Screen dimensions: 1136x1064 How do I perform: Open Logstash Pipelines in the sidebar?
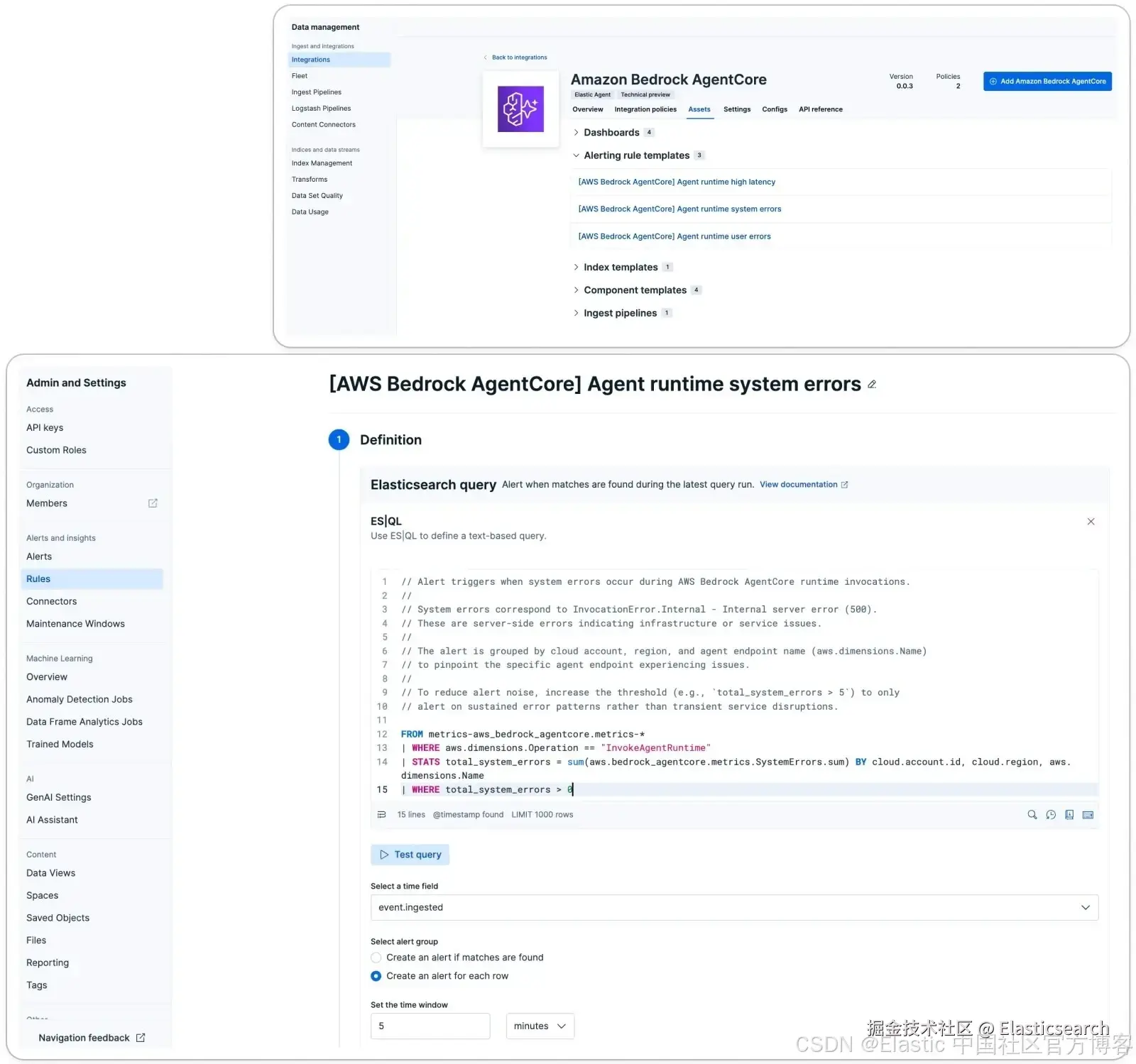pyautogui.click(x=321, y=109)
